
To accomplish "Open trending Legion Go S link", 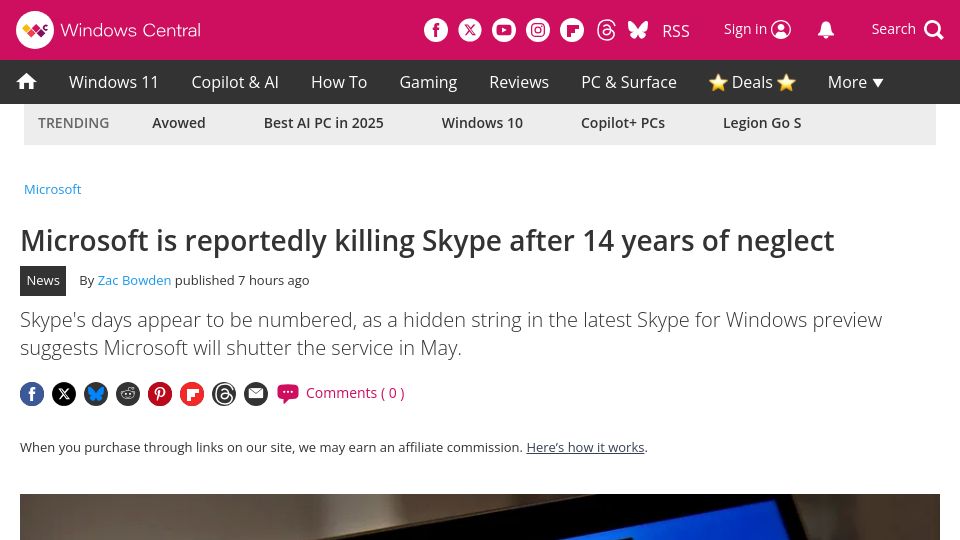I will (762, 123).
